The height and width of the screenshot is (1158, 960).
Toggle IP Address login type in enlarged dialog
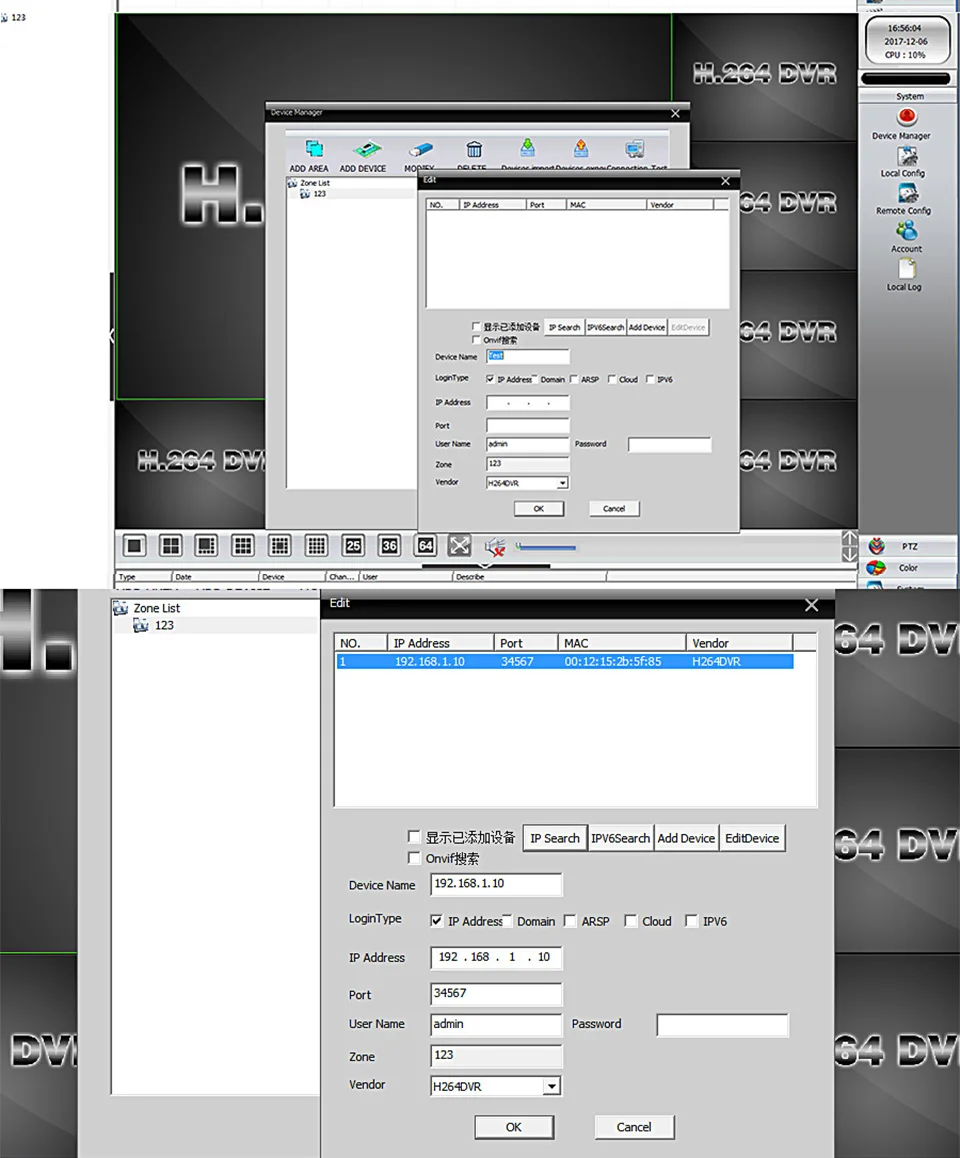pos(436,921)
